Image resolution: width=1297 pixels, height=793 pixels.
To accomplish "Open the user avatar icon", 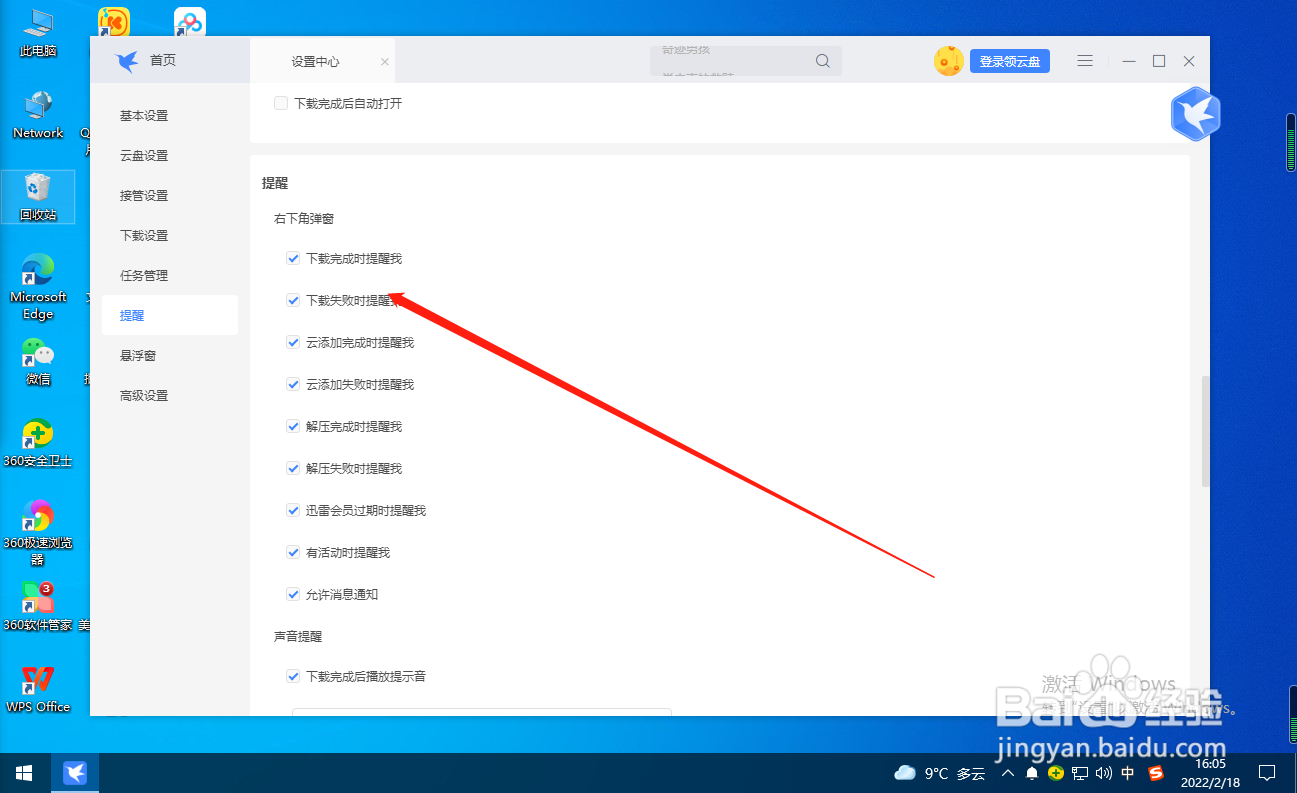I will coord(946,61).
